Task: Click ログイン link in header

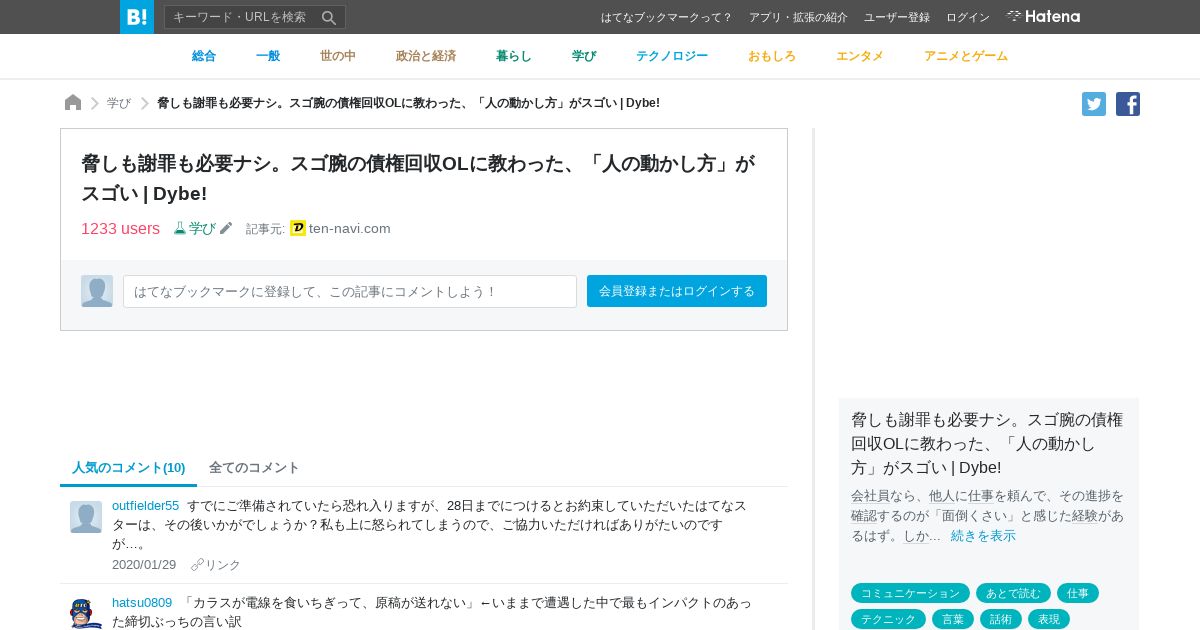Action: click(x=968, y=17)
